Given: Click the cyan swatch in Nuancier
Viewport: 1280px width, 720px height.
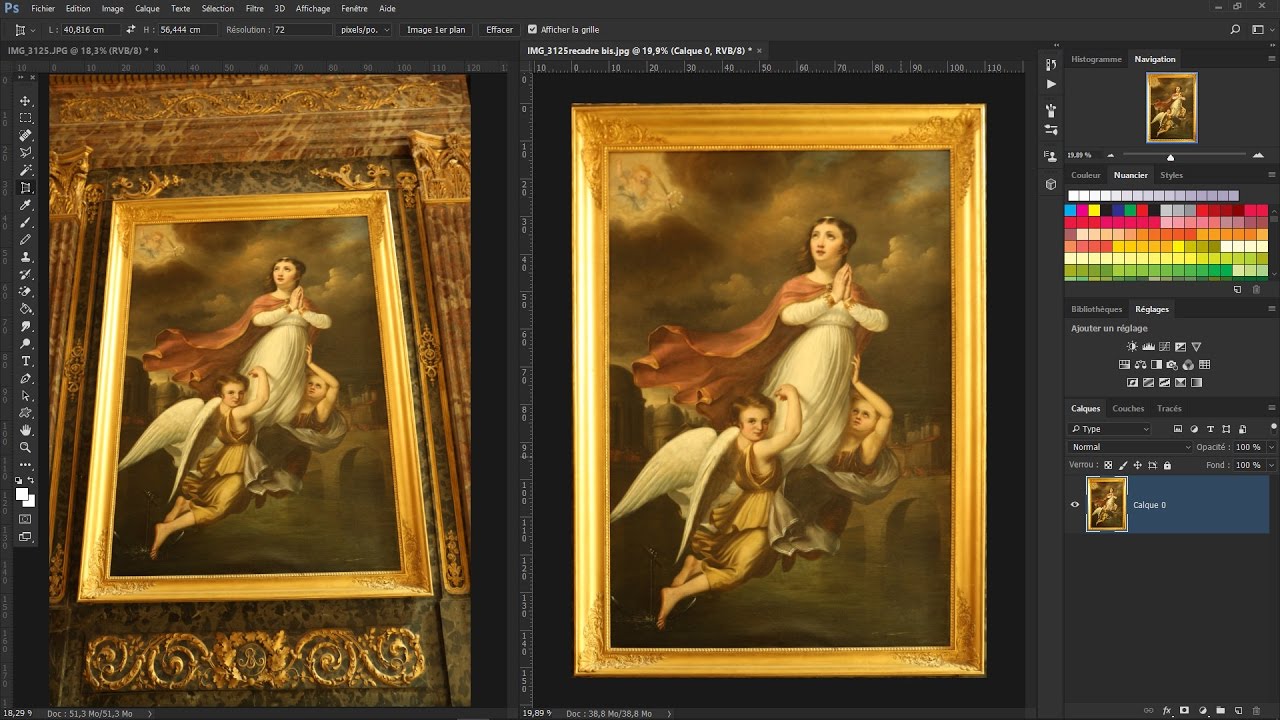Looking at the screenshot, I should 1071,211.
